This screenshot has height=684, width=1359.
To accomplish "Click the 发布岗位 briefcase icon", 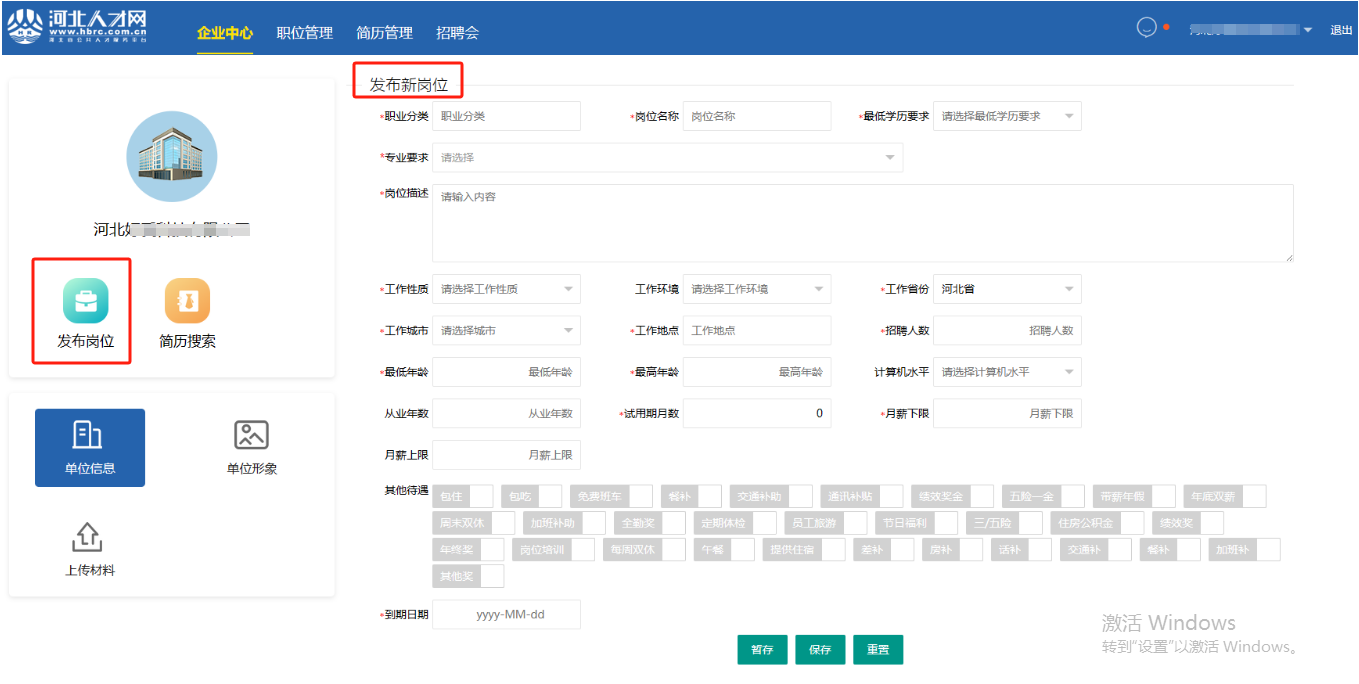I will coord(85,301).
